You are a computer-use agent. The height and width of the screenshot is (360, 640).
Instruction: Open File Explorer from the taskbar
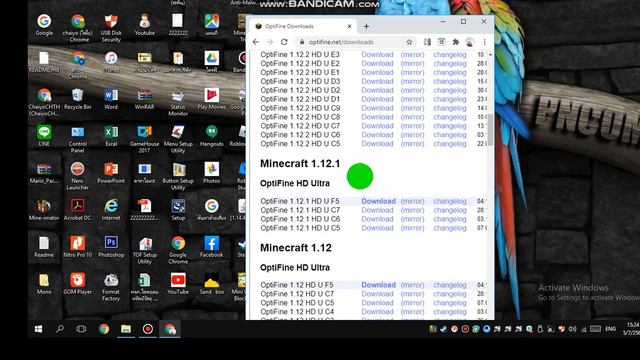click(126, 329)
